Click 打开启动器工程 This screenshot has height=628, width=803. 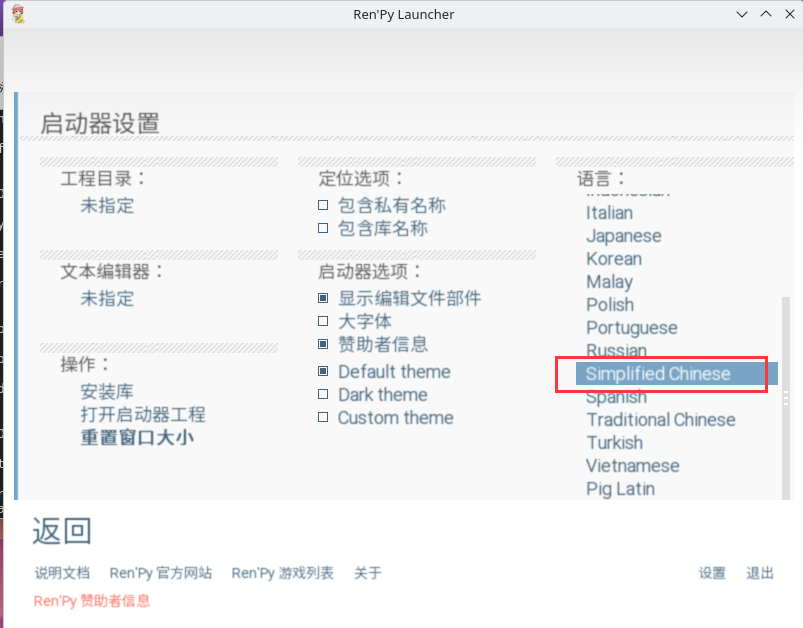pos(143,414)
